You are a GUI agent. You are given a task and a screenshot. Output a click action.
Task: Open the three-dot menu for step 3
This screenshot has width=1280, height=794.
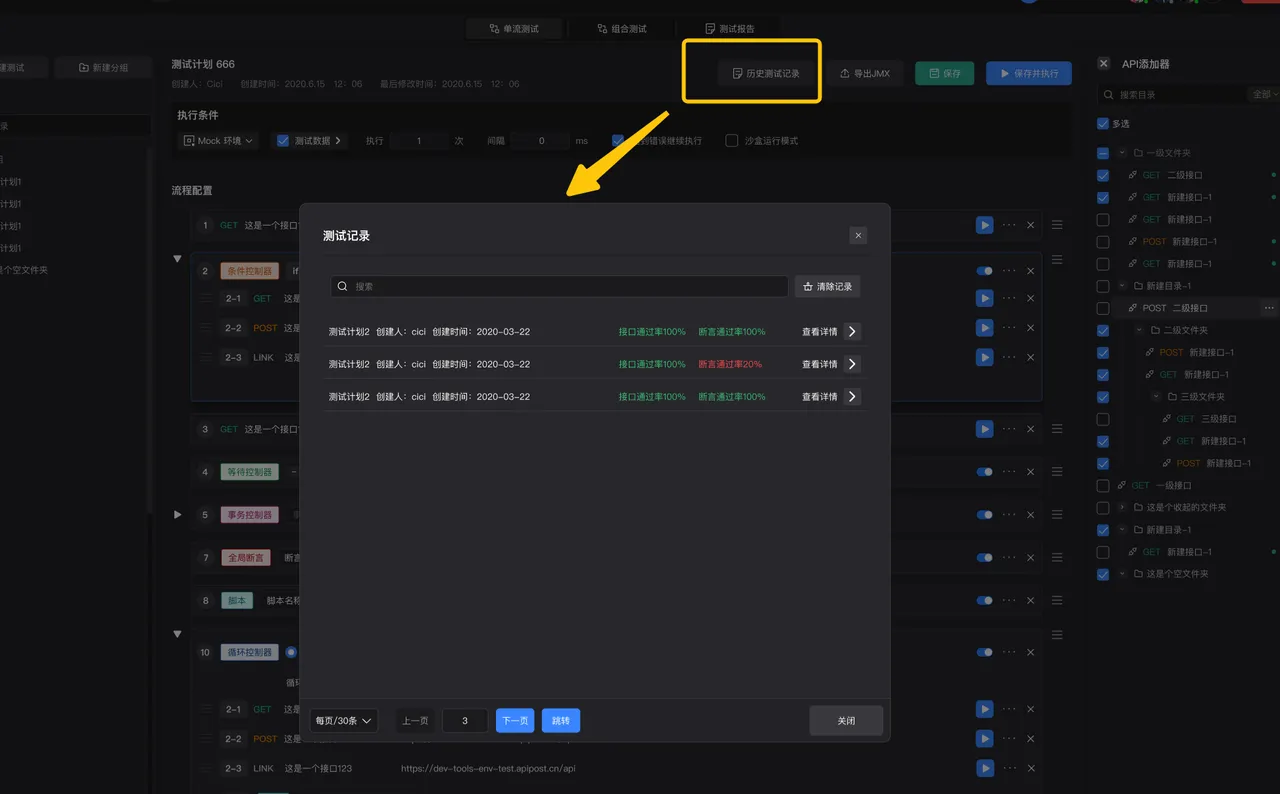click(1009, 429)
